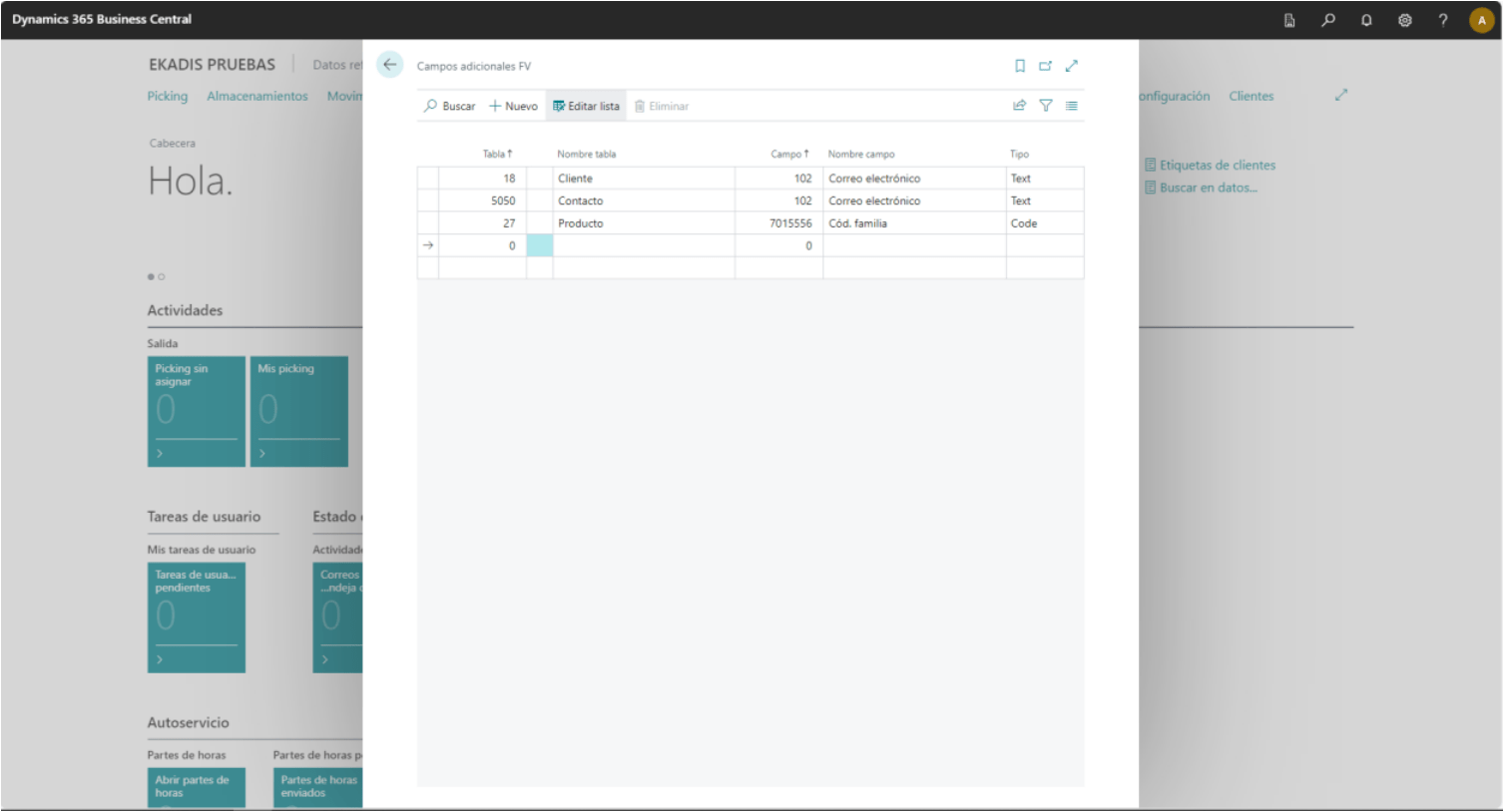Screen dimensions: 1503x812
Task: Toggle the filter pane funnel icon
Action: click(1045, 106)
